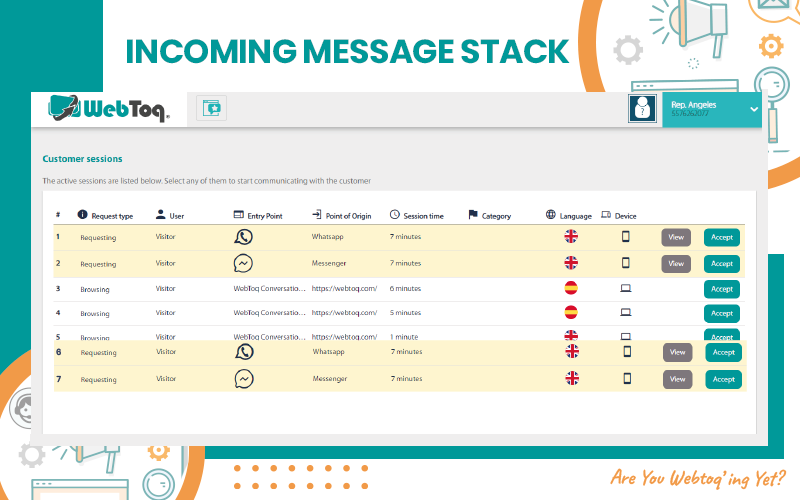The image size is (800, 500).
Task: Click the Whatsapp origin text in row 6
Action: [x=329, y=352]
